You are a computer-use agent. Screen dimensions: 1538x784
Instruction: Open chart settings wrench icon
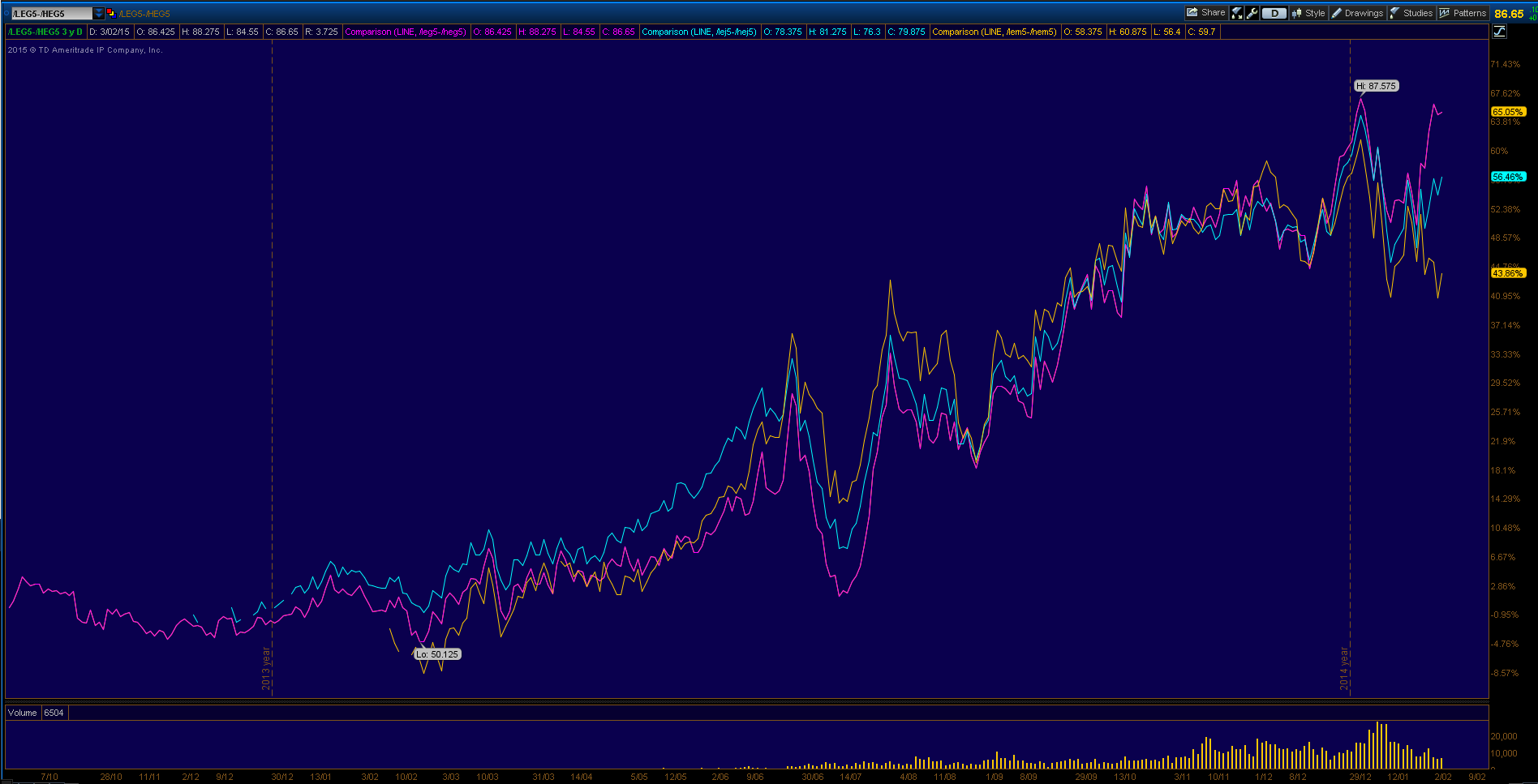(1252, 13)
